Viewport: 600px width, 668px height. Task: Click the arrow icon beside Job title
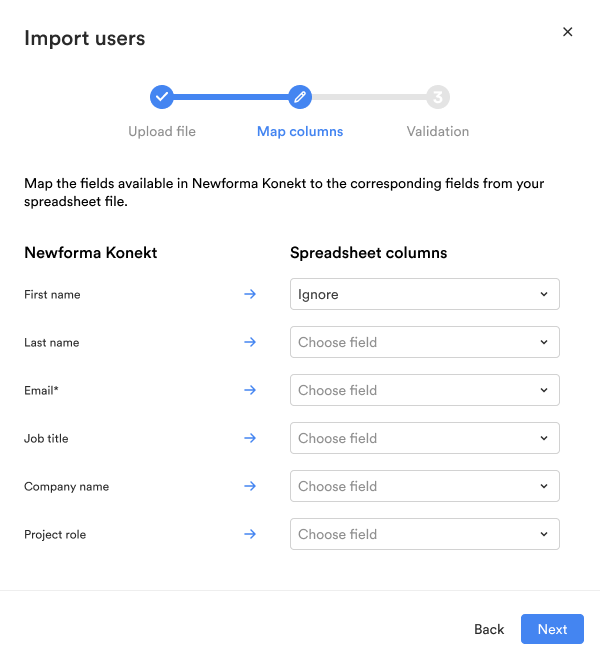coord(250,438)
